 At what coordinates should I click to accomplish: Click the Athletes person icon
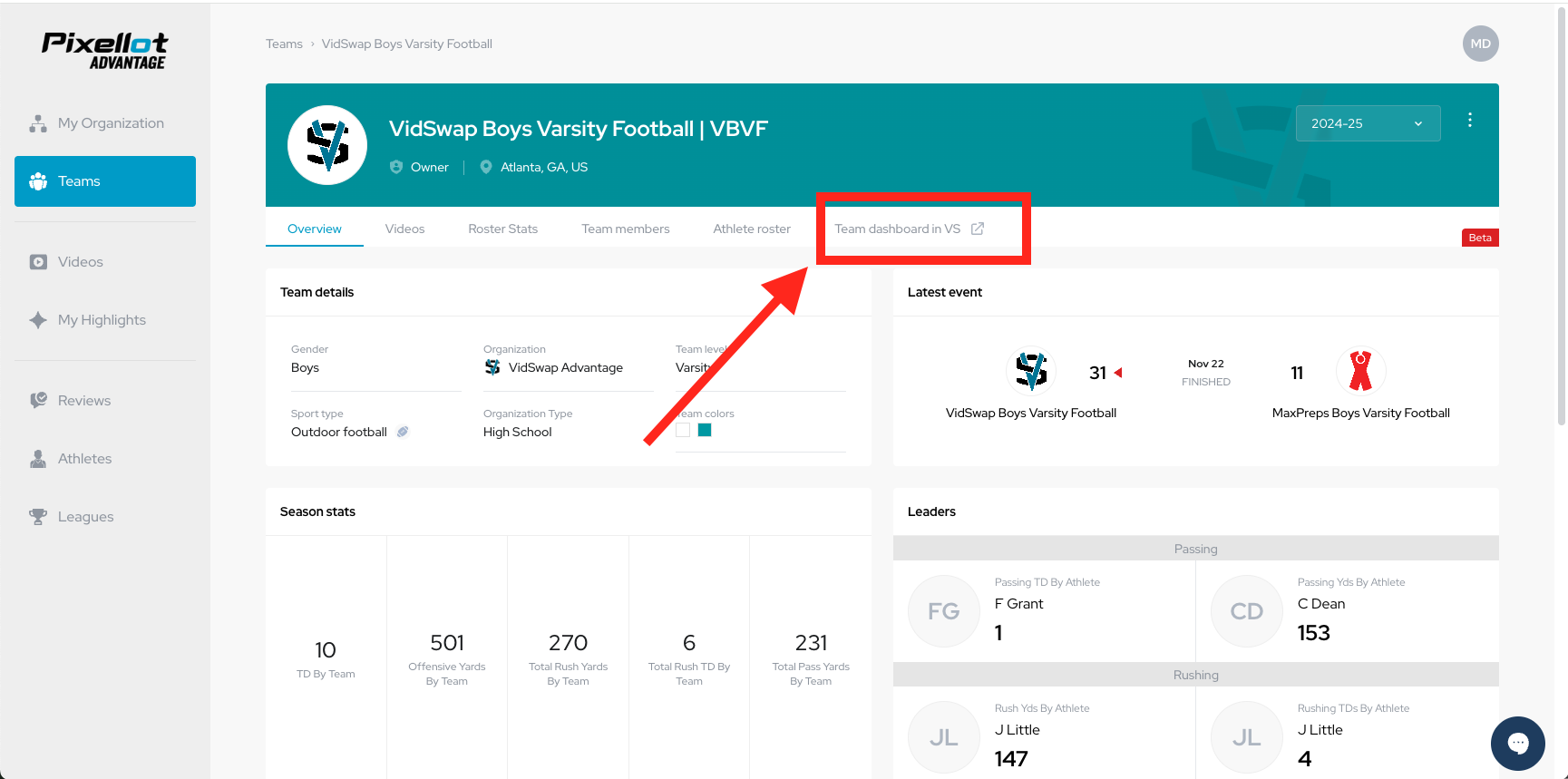[38, 459]
